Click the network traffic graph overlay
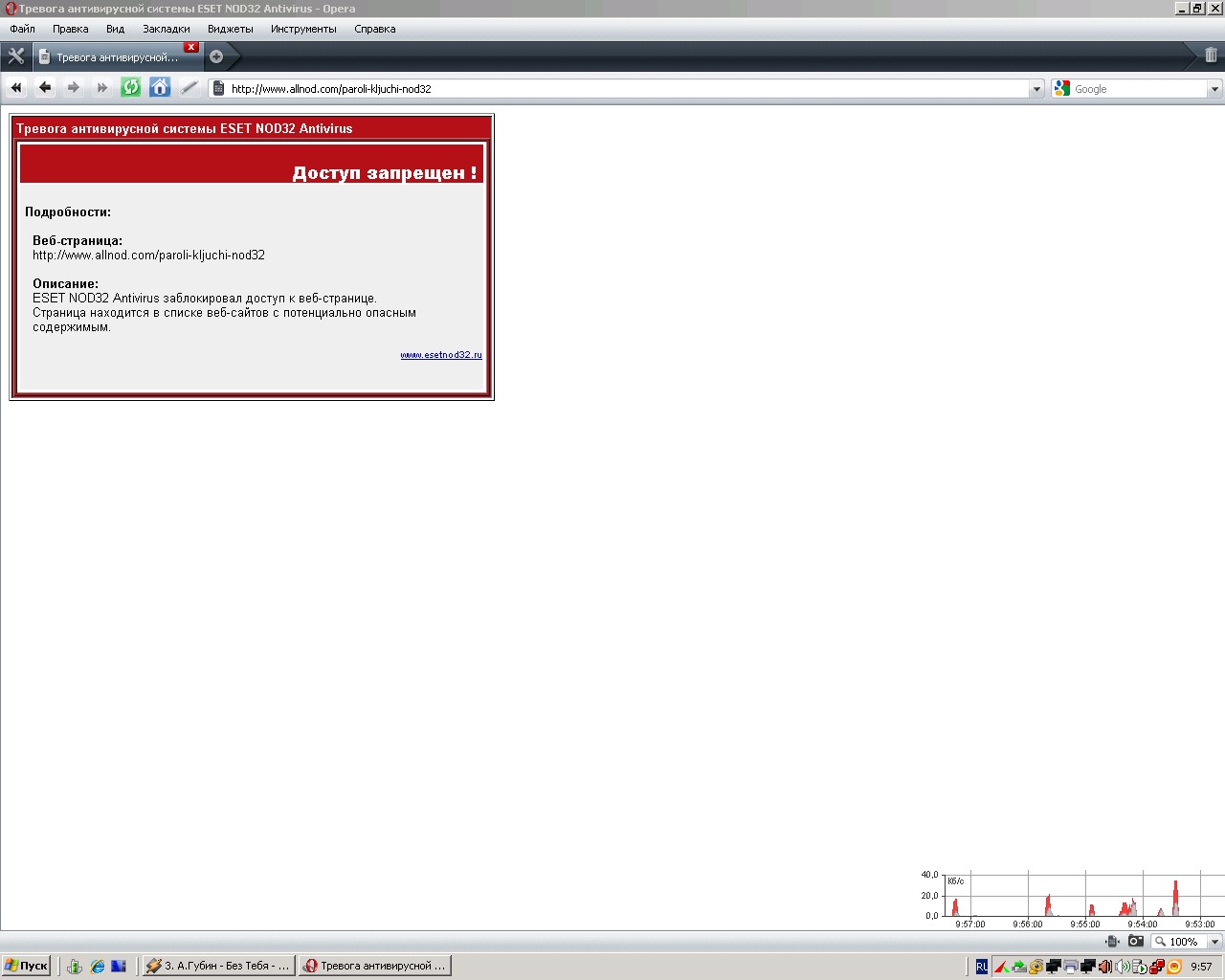1225x980 pixels. (1072, 900)
